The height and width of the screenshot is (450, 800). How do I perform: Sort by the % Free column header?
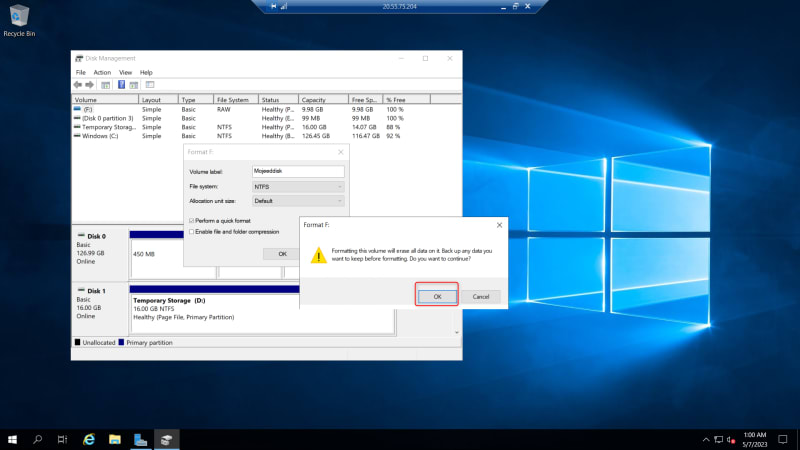[407, 99]
